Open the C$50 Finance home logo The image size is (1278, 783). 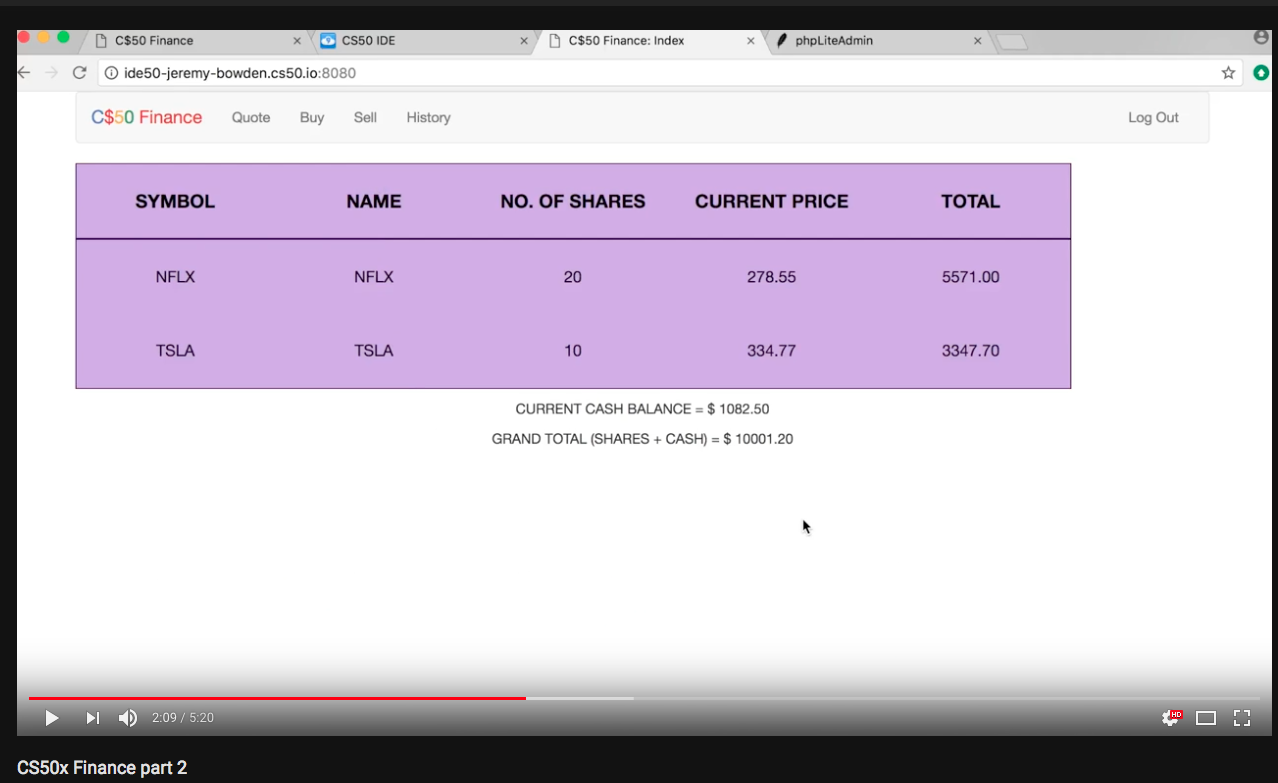tap(147, 117)
